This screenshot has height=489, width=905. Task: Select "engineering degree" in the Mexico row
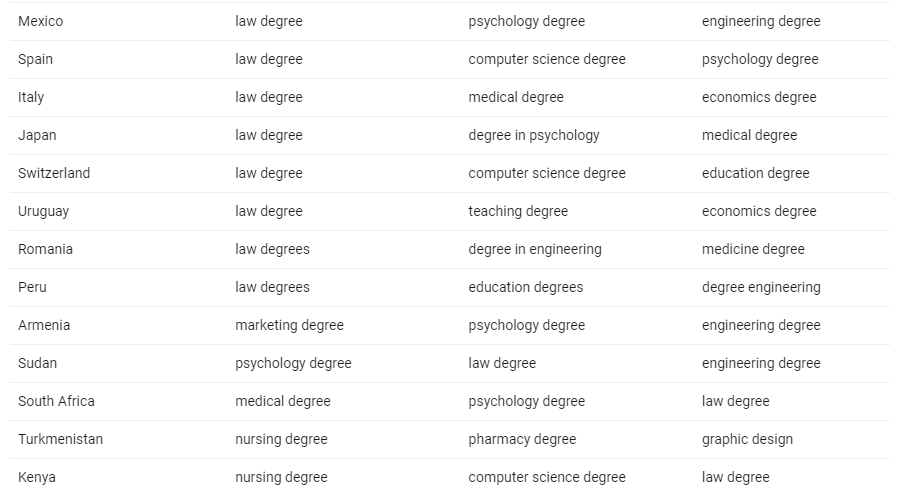[x=761, y=21]
